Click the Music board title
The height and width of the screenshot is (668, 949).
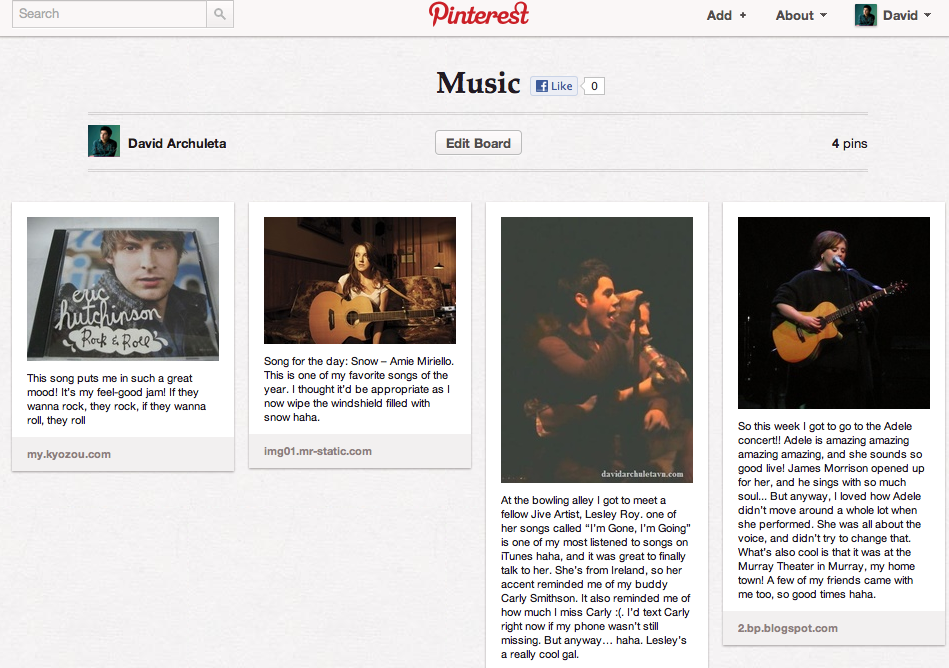point(478,84)
